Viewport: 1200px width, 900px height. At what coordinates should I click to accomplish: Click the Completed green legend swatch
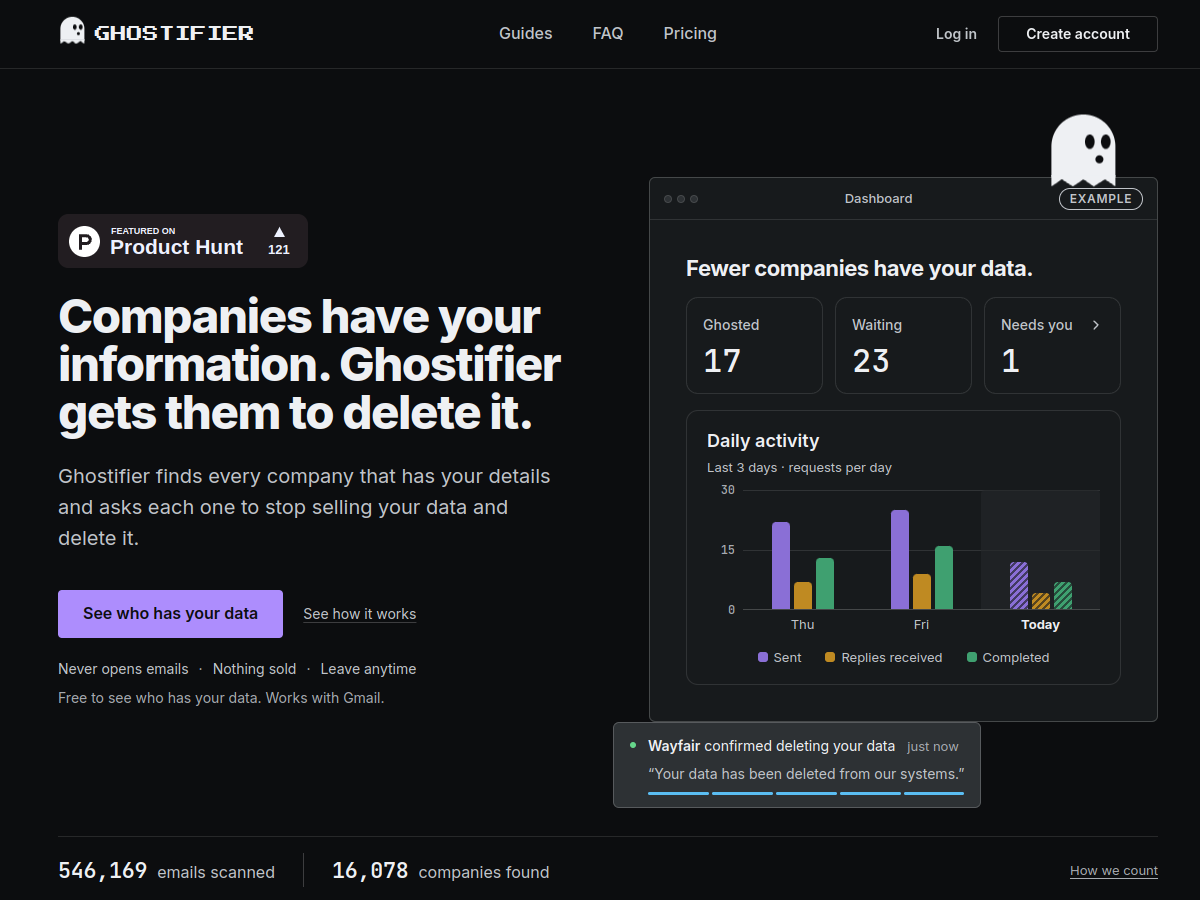tap(972, 657)
